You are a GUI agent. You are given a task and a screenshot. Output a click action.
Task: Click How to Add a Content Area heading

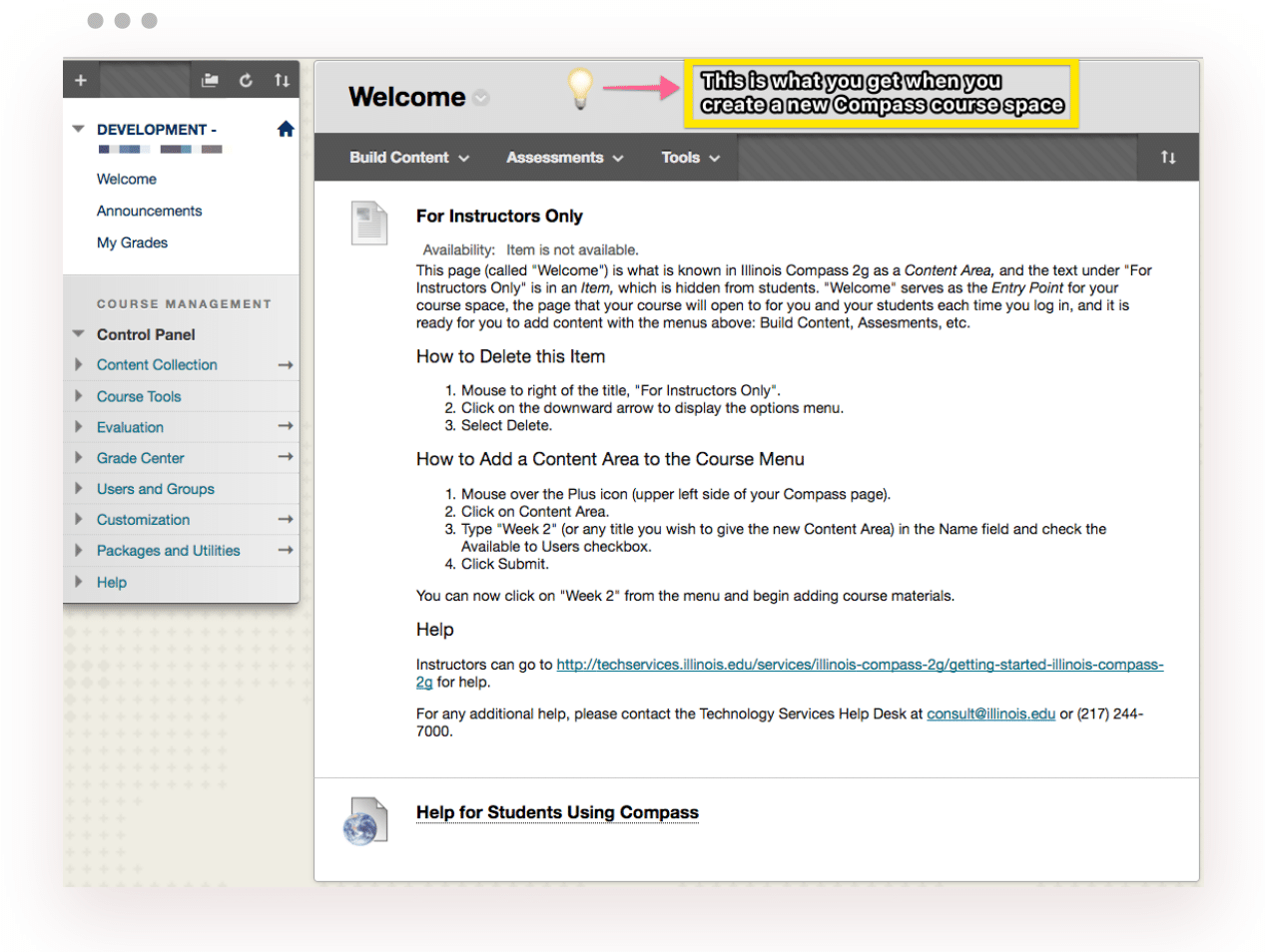pos(610,459)
